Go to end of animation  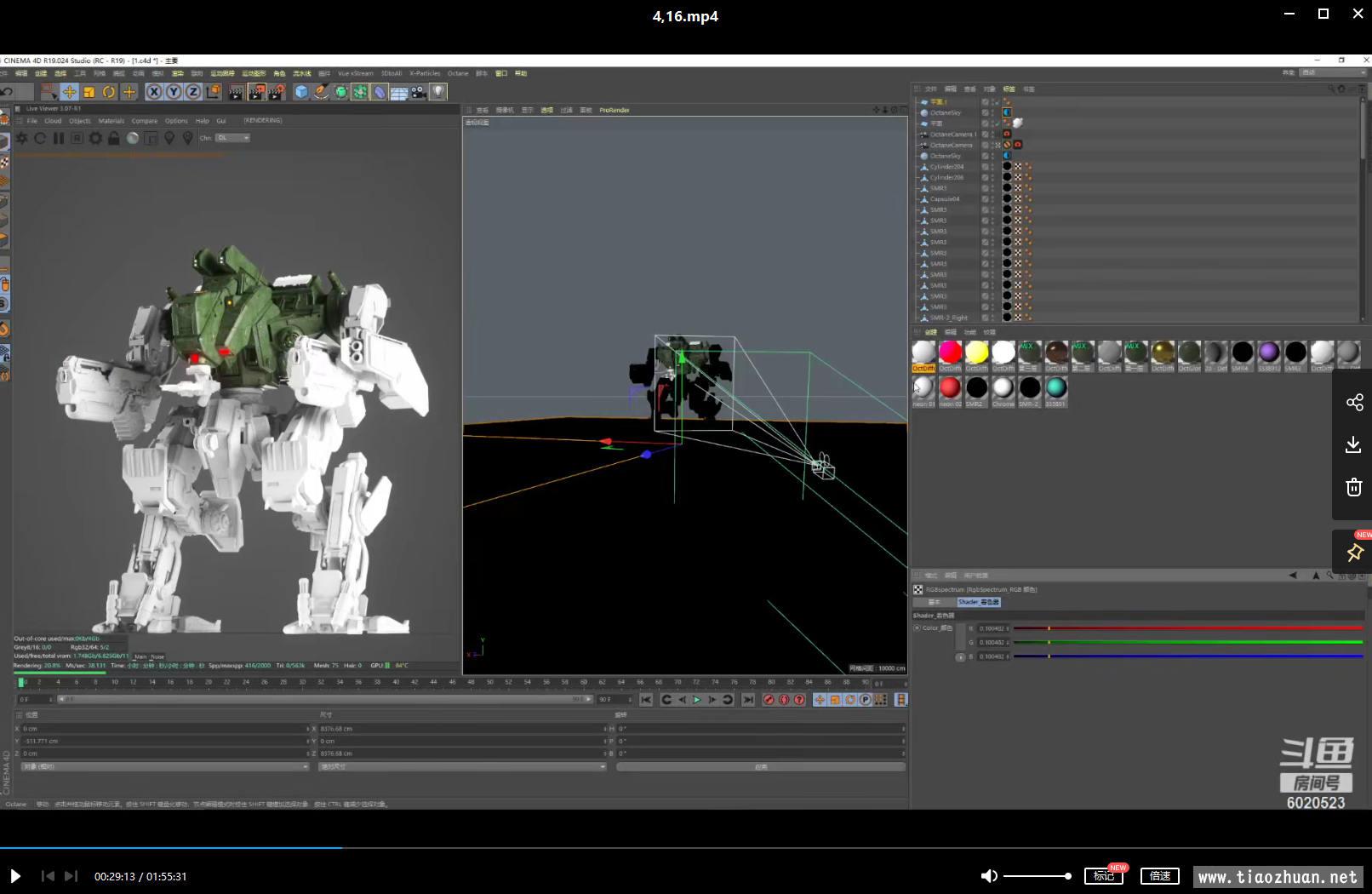tap(748, 700)
